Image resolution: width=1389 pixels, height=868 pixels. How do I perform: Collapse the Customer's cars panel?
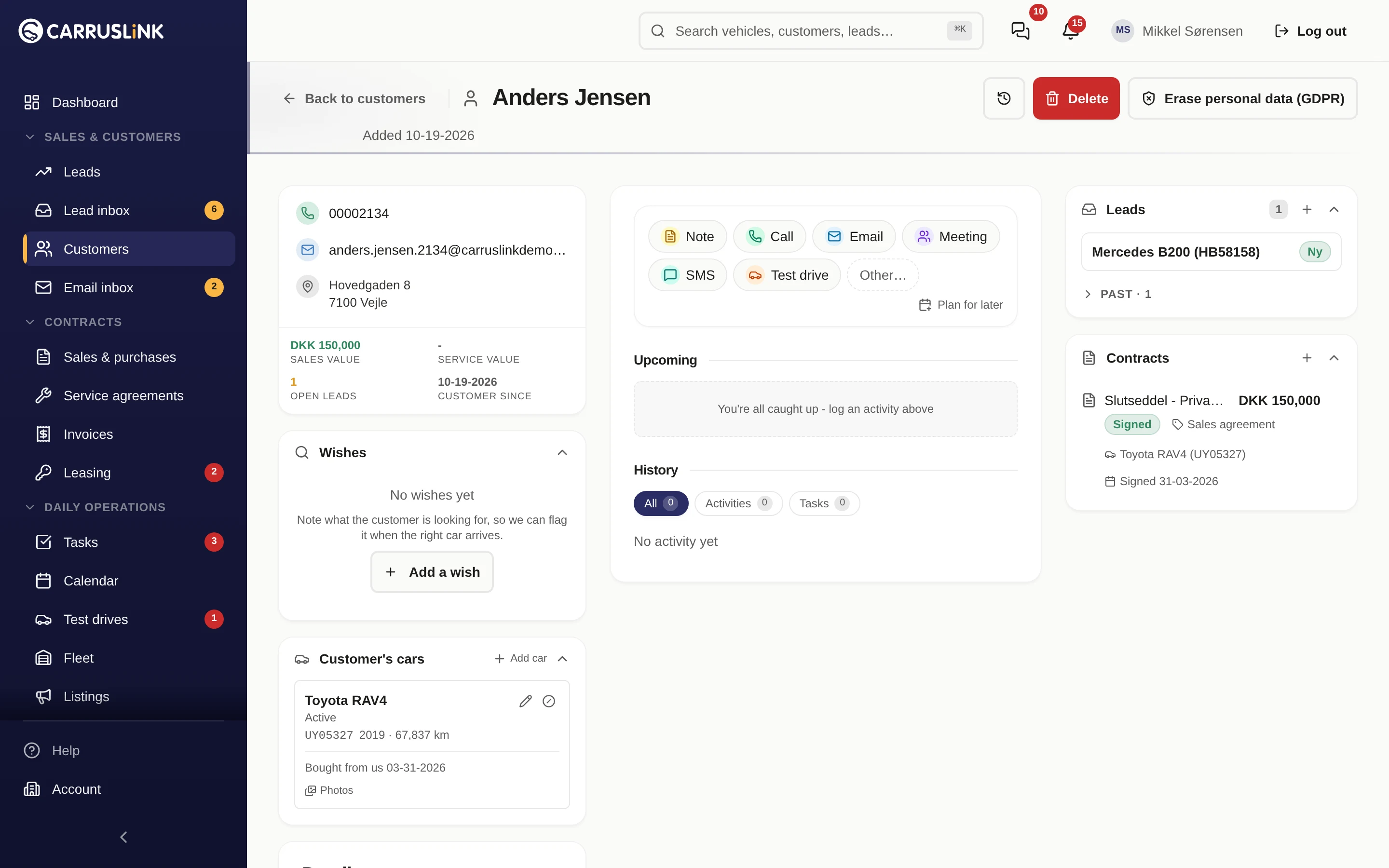click(562, 658)
